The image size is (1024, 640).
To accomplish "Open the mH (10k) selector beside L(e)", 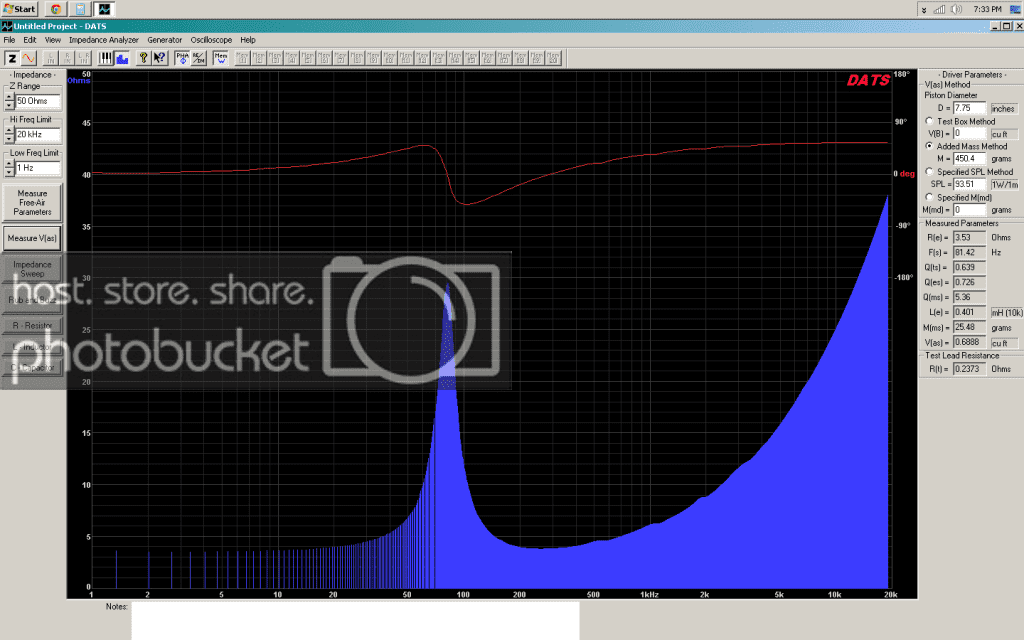I will [1006, 312].
